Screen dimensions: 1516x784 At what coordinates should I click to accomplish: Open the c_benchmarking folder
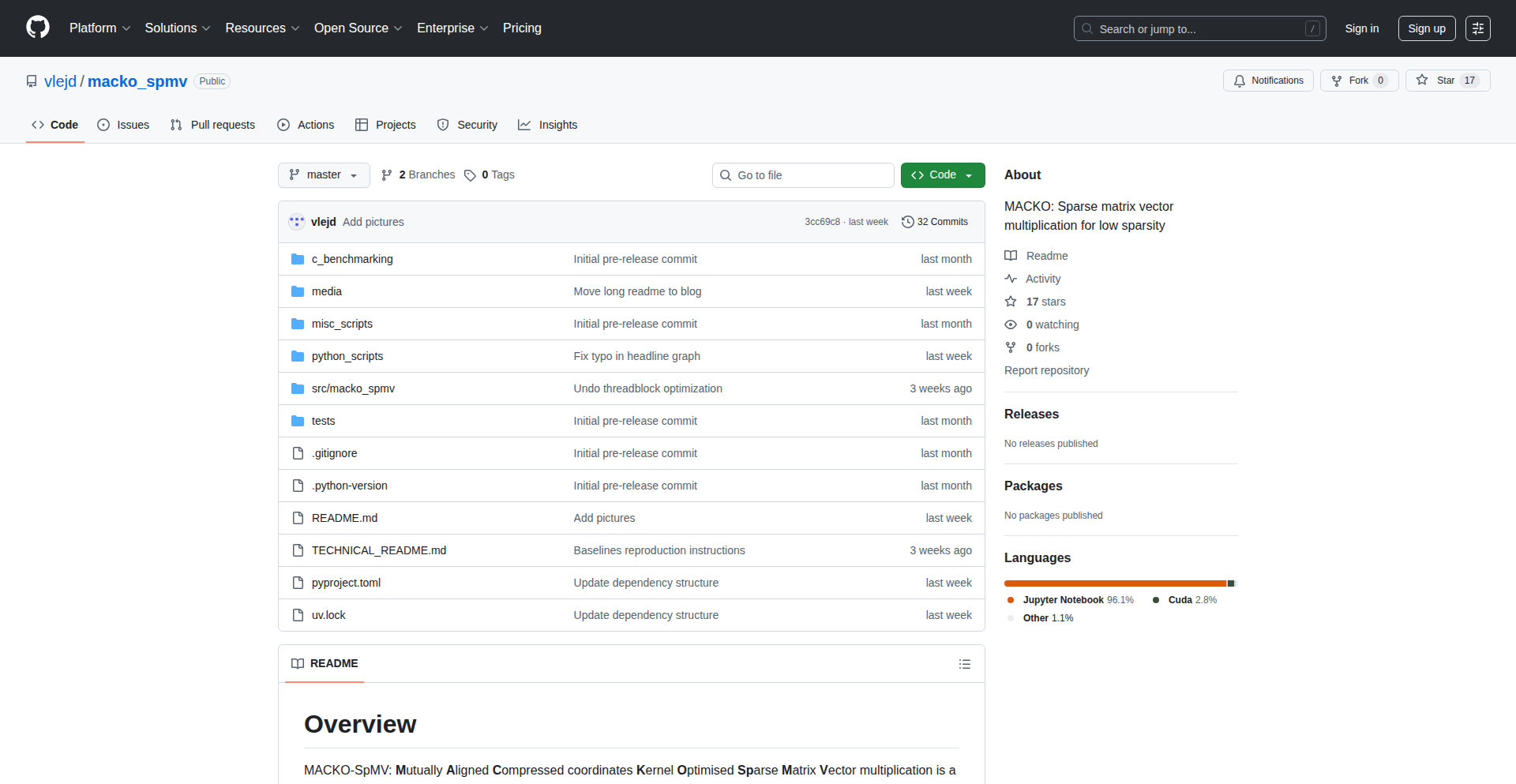(x=351, y=259)
